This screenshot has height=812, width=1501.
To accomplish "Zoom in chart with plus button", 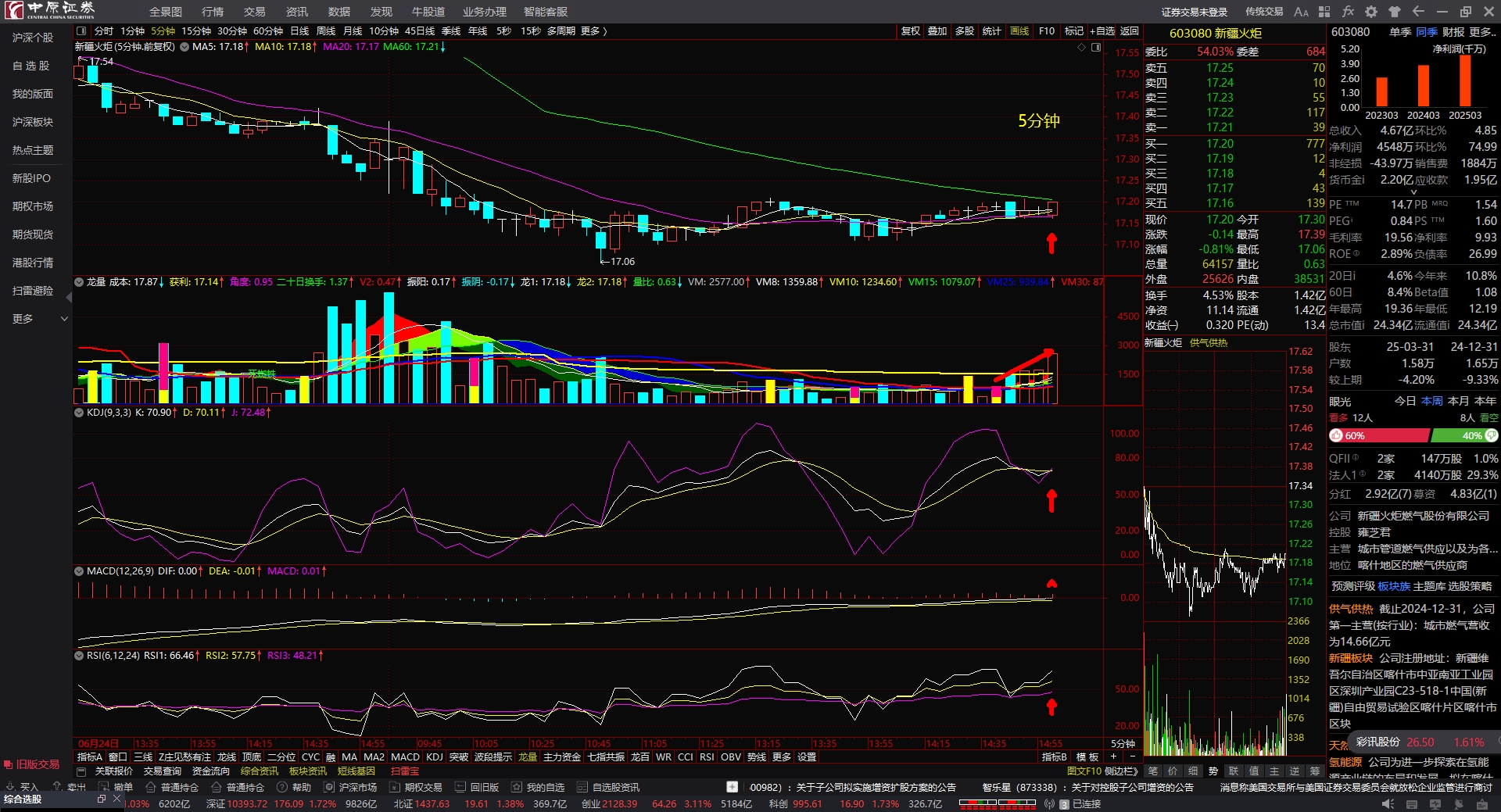I will click(1114, 757).
